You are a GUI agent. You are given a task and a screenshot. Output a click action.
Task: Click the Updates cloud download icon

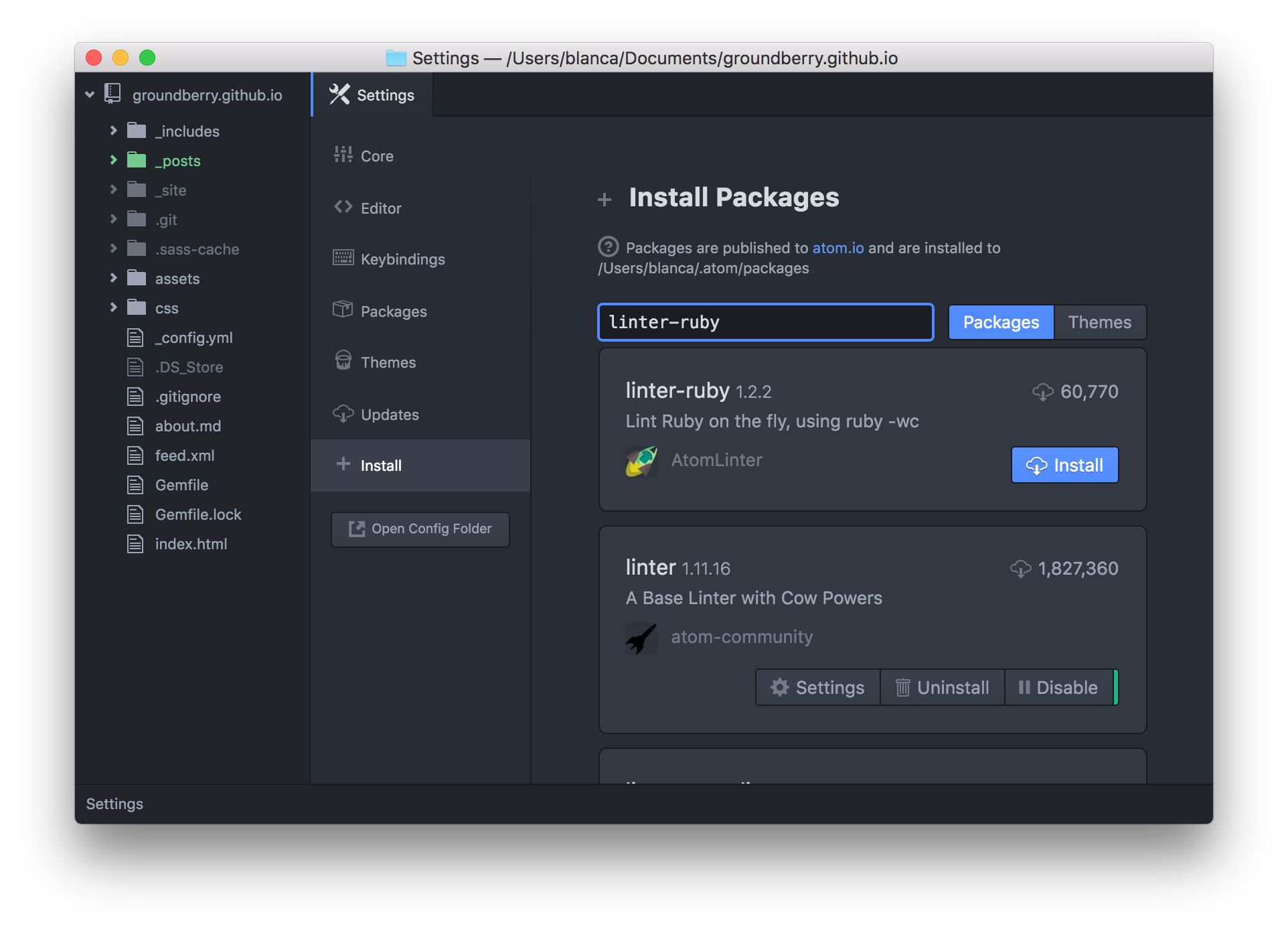point(343,413)
